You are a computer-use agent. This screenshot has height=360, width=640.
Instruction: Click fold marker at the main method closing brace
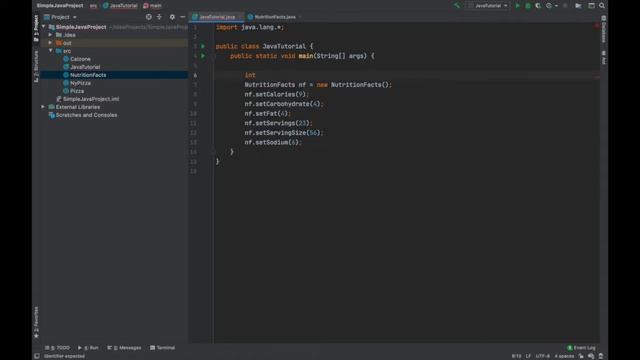(213, 152)
